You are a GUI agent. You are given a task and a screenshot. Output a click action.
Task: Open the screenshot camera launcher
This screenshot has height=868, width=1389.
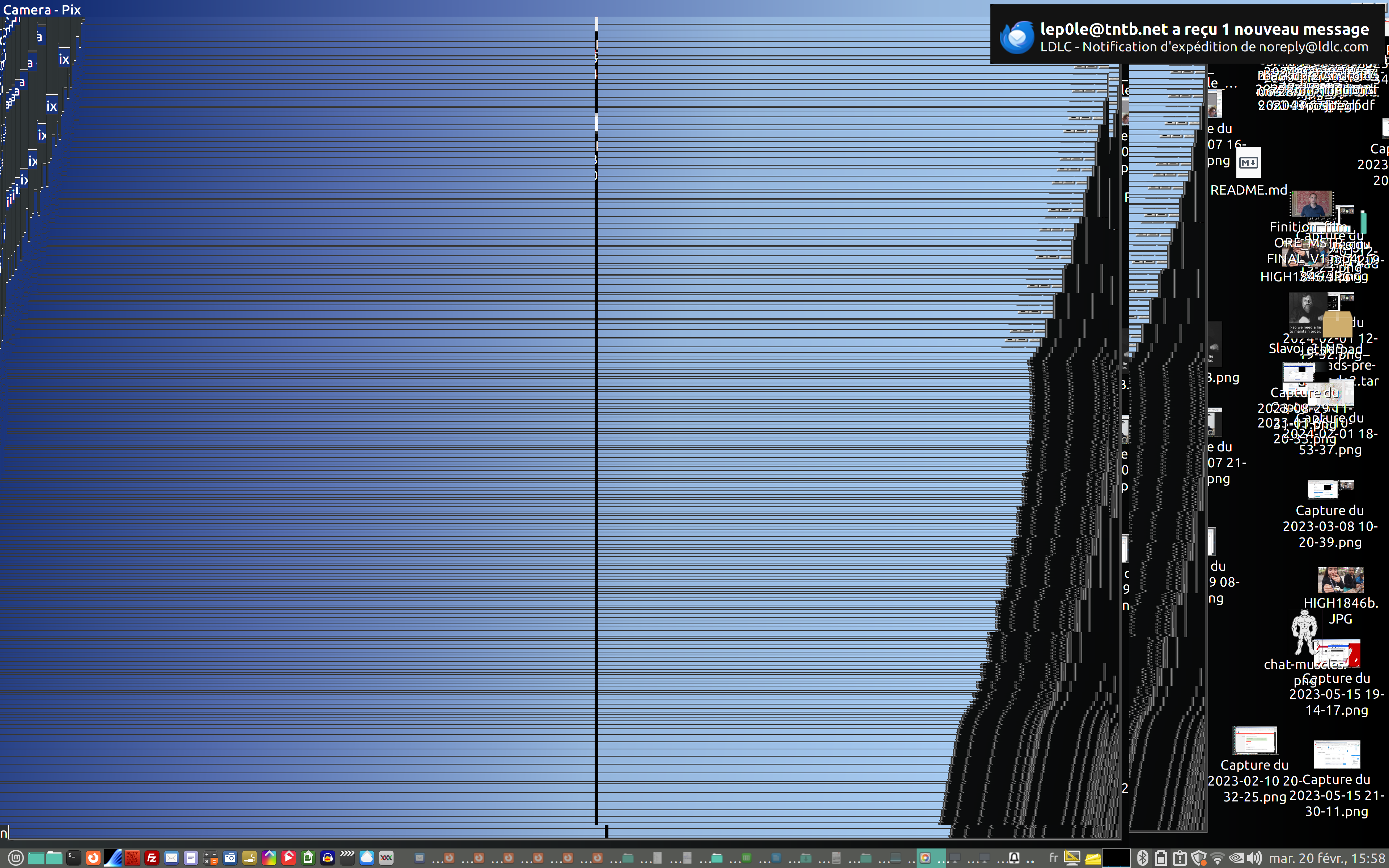pyautogui.click(x=230, y=858)
